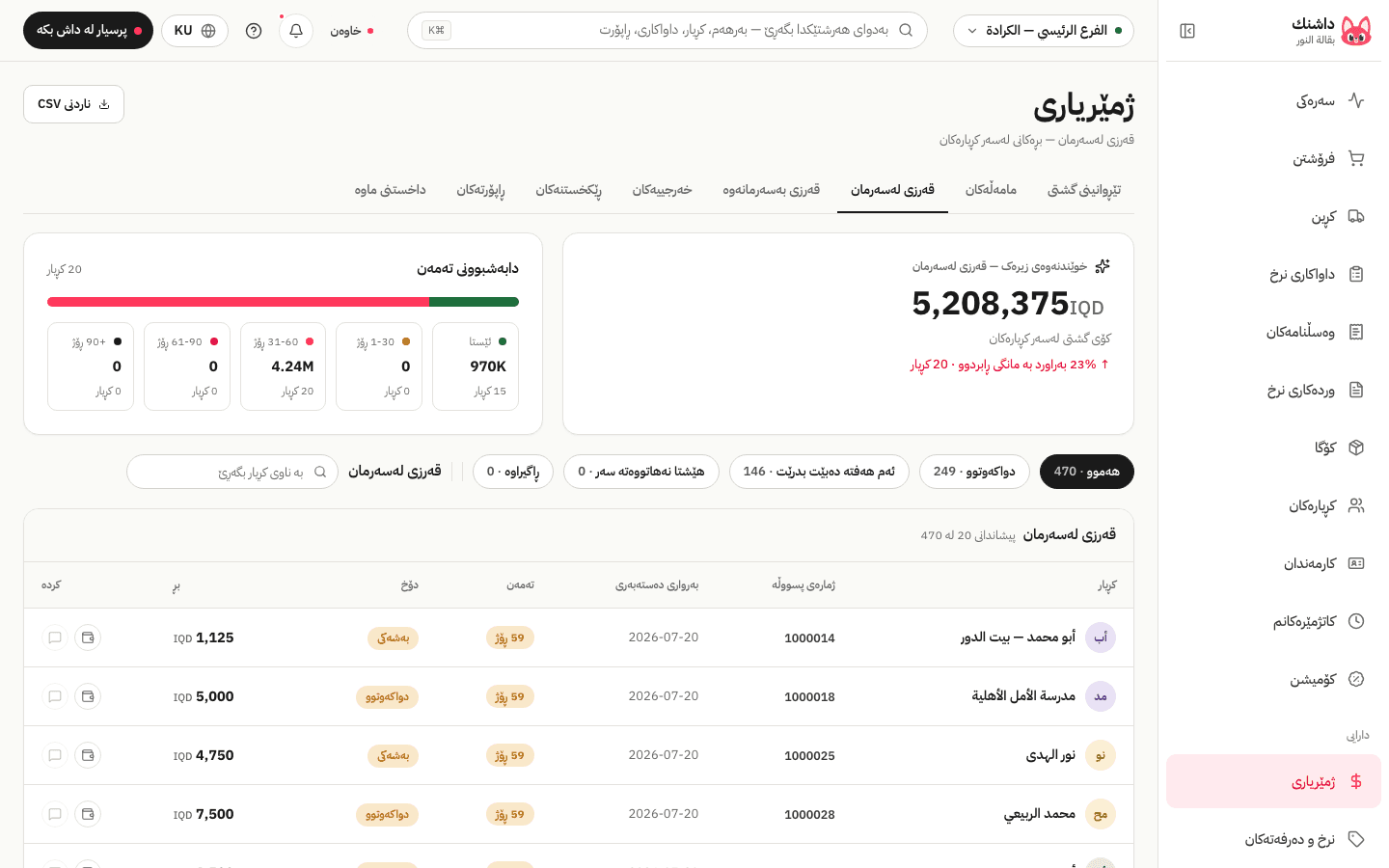The width and height of the screenshot is (1389, 868).
Task: Toggle the ڕاگیراوە · 0 filter chip
Action: [x=513, y=472]
